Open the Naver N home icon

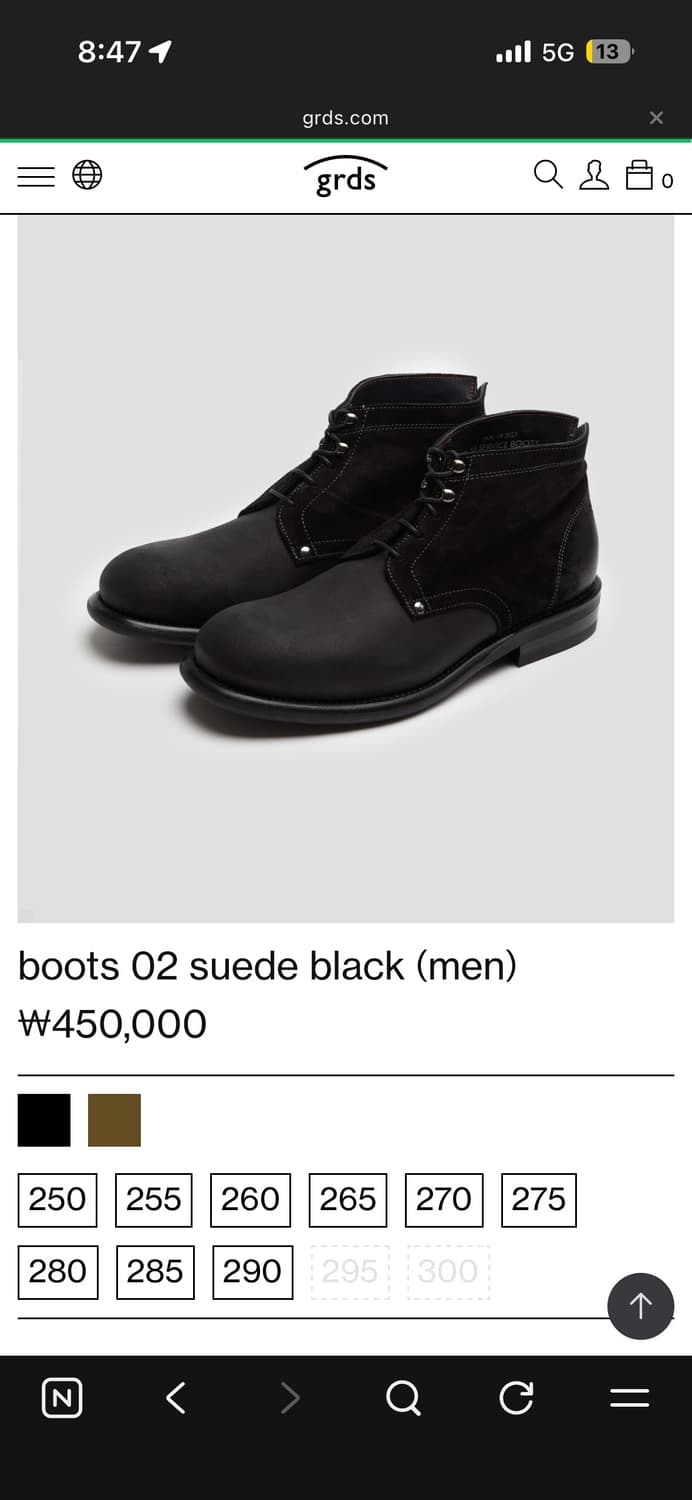[62, 1397]
